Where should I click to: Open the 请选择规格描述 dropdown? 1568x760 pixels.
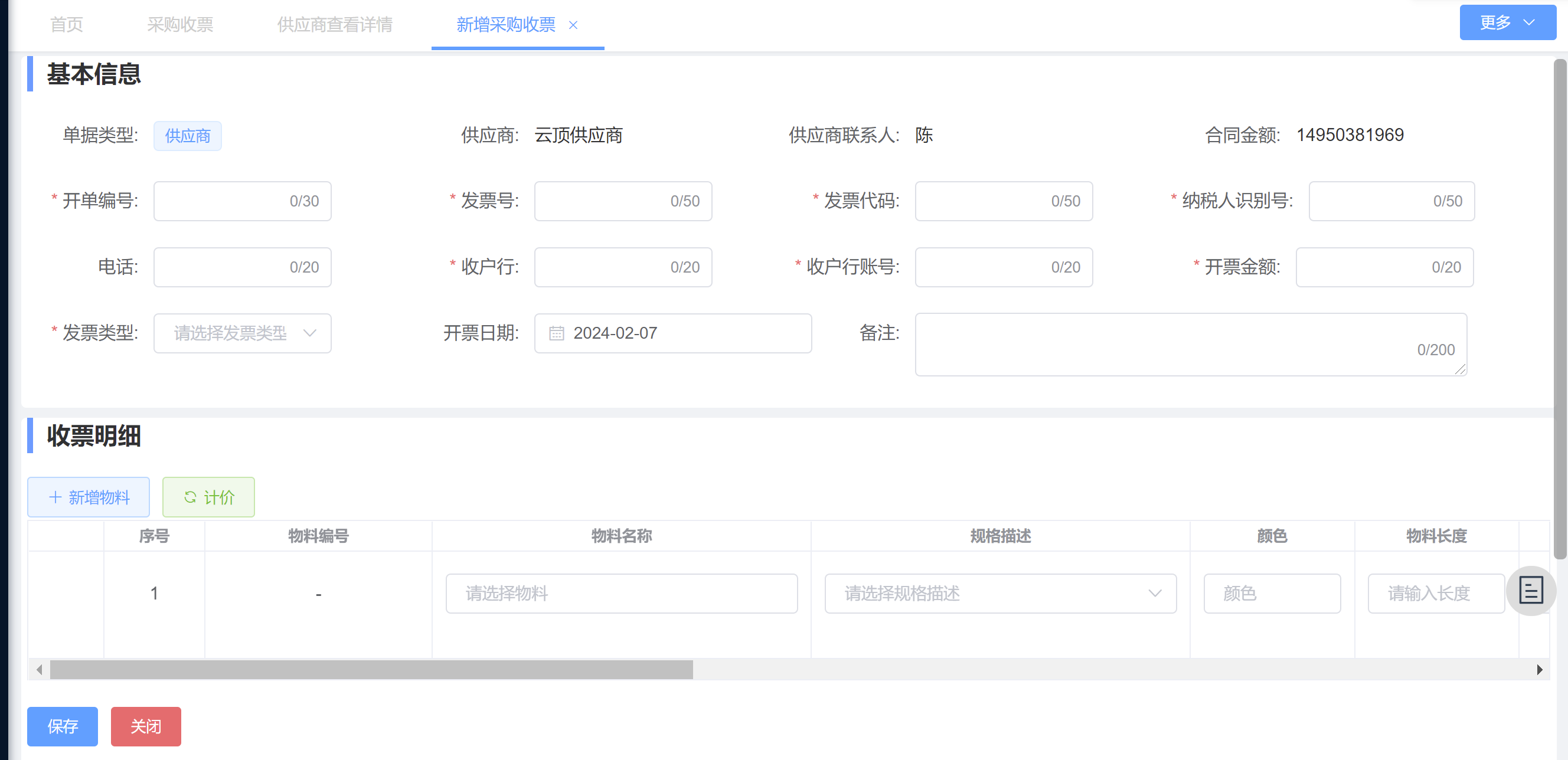coord(1000,593)
